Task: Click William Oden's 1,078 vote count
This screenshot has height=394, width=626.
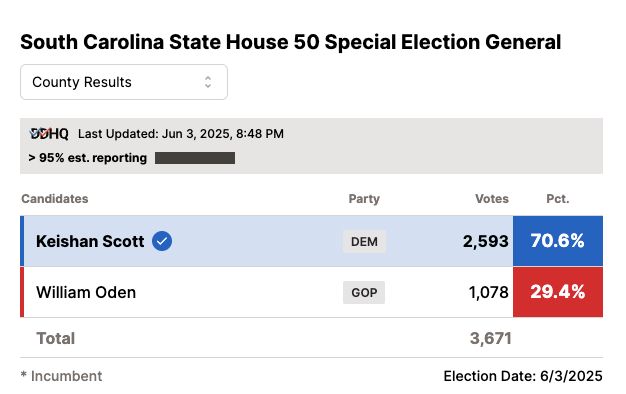Action: click(489, 292)
